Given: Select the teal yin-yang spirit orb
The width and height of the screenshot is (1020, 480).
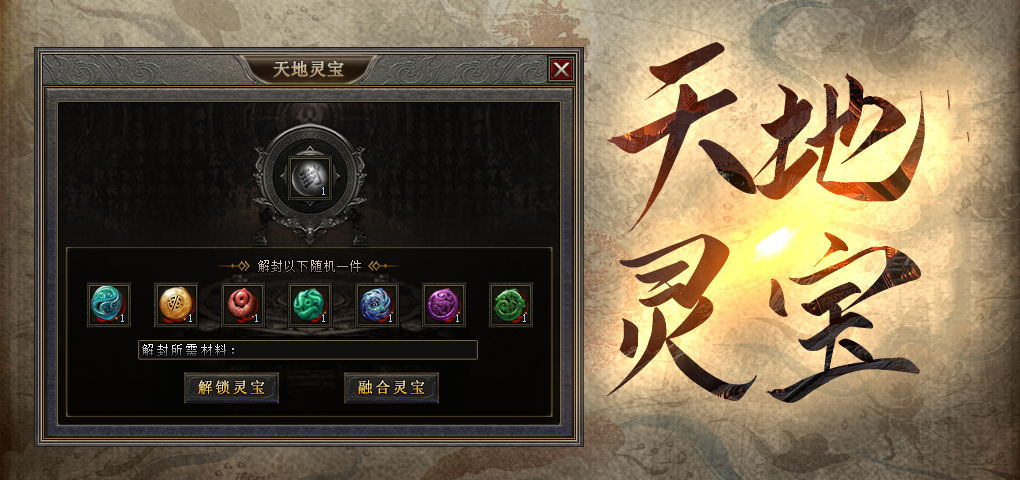Looking at the screenshot, I should point(109,304).
